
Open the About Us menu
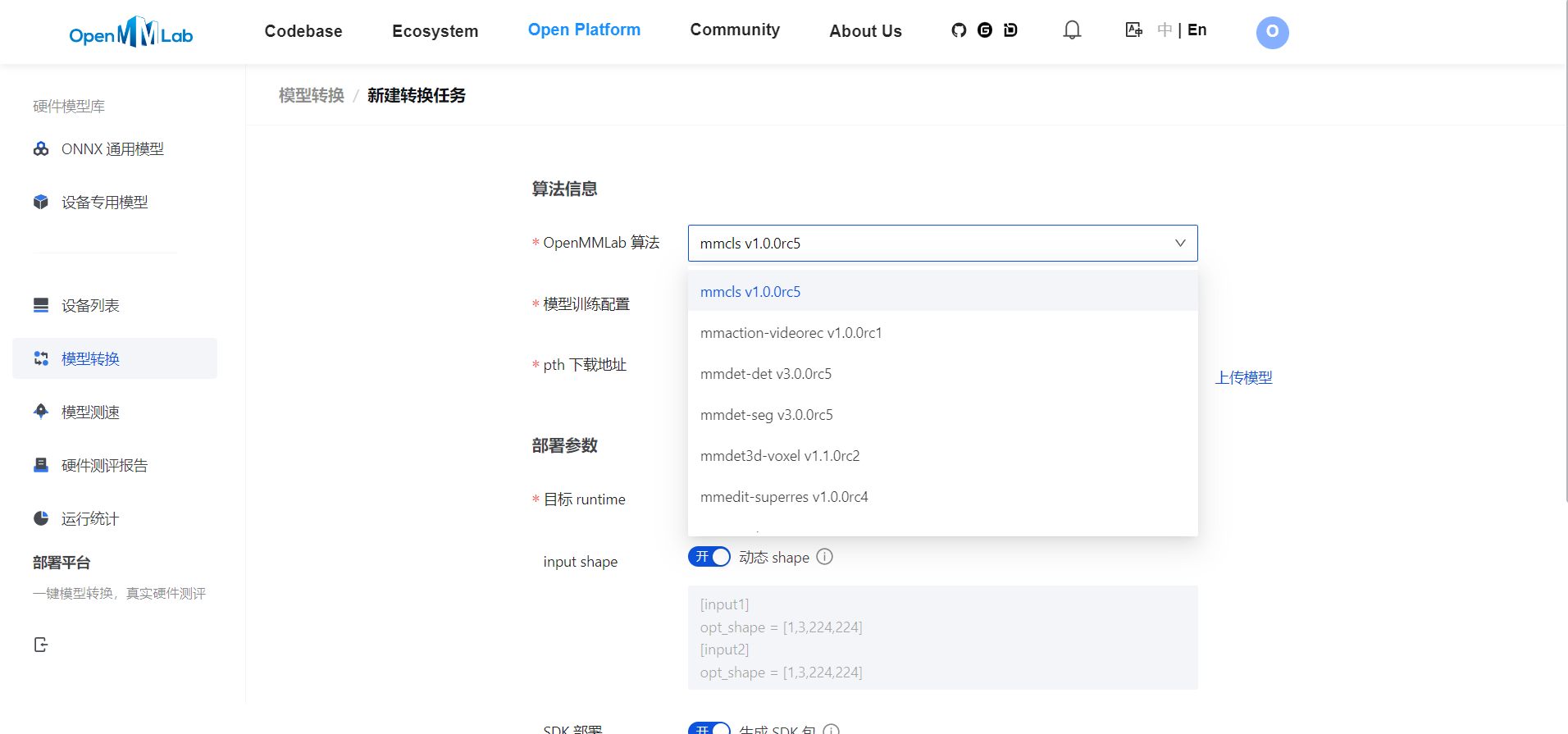865,31
